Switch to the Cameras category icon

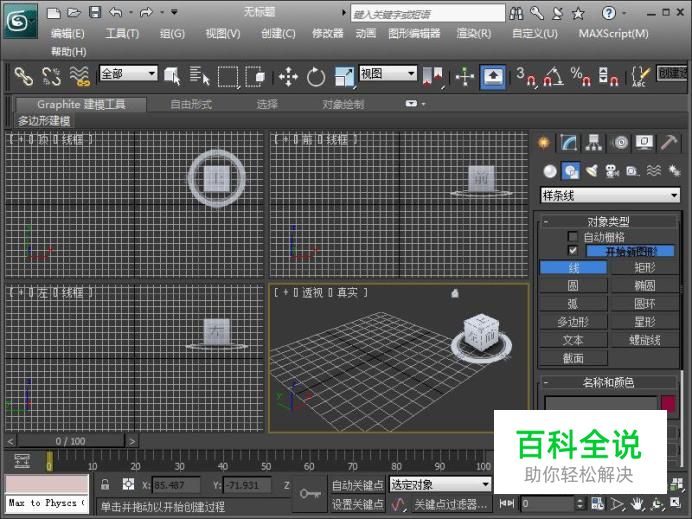tap(612, 170)
